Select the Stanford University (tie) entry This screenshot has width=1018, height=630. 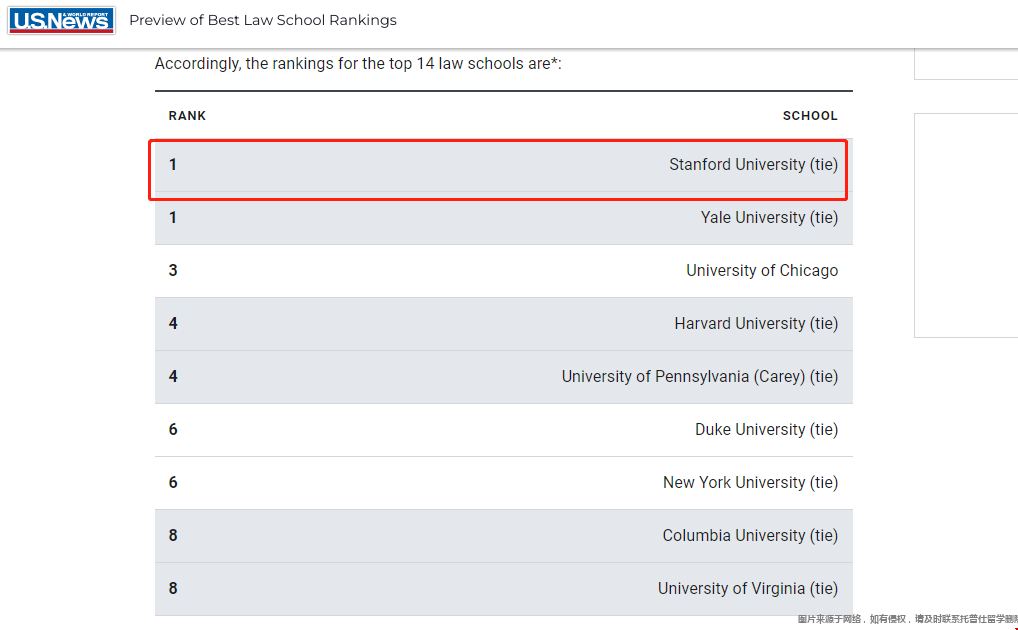(753, 165)
